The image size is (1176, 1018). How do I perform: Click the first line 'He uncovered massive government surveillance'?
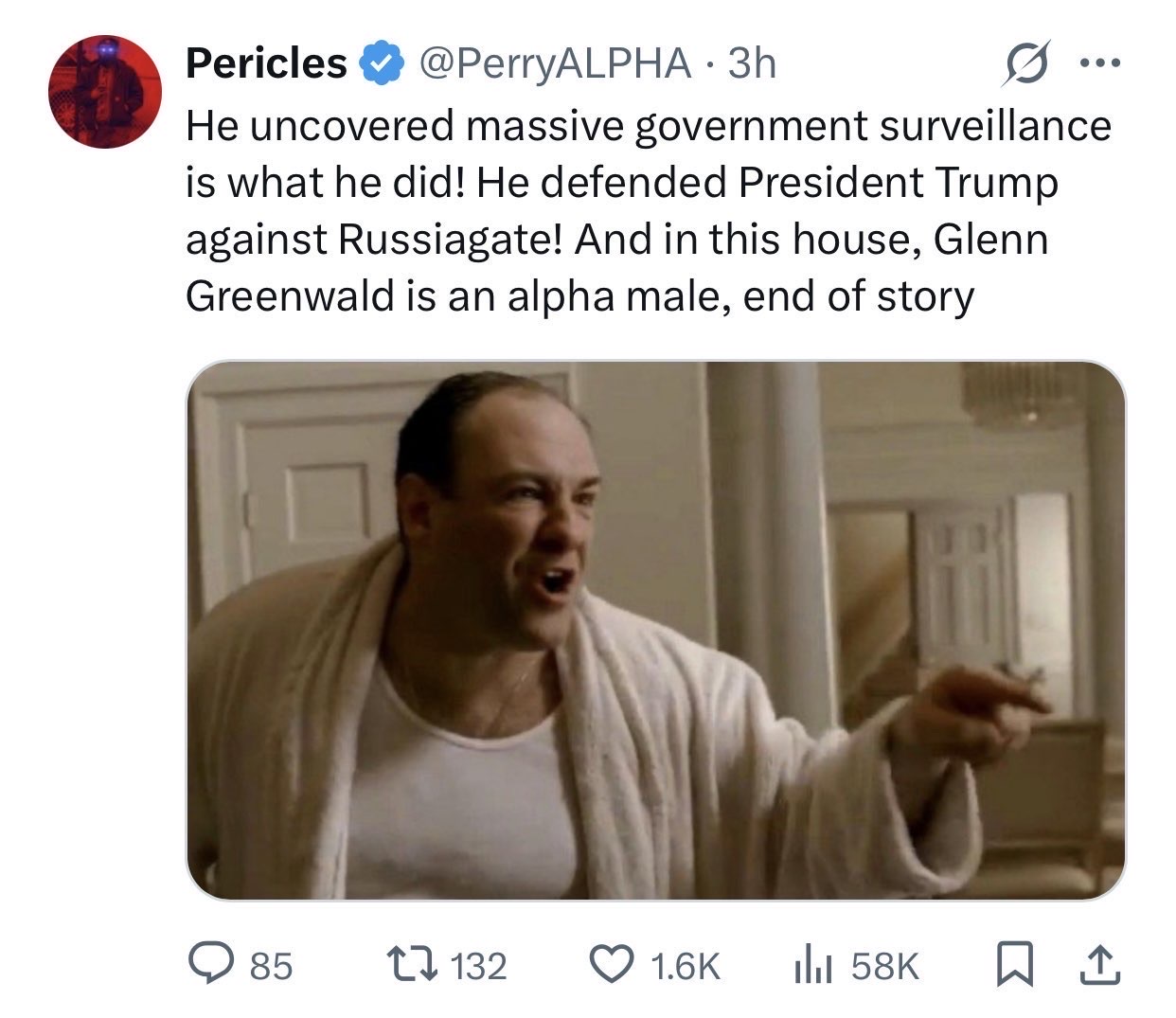pyautogui.click(x=649, y=126)
